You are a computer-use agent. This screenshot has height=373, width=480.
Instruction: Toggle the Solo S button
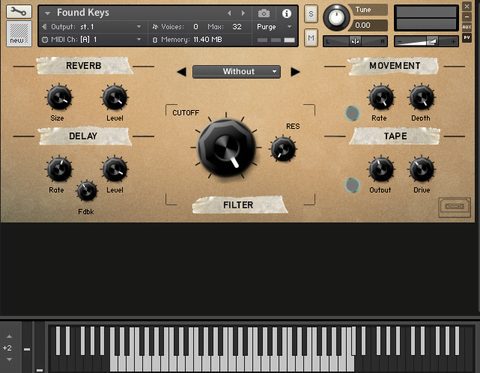[x=311, y=14]
